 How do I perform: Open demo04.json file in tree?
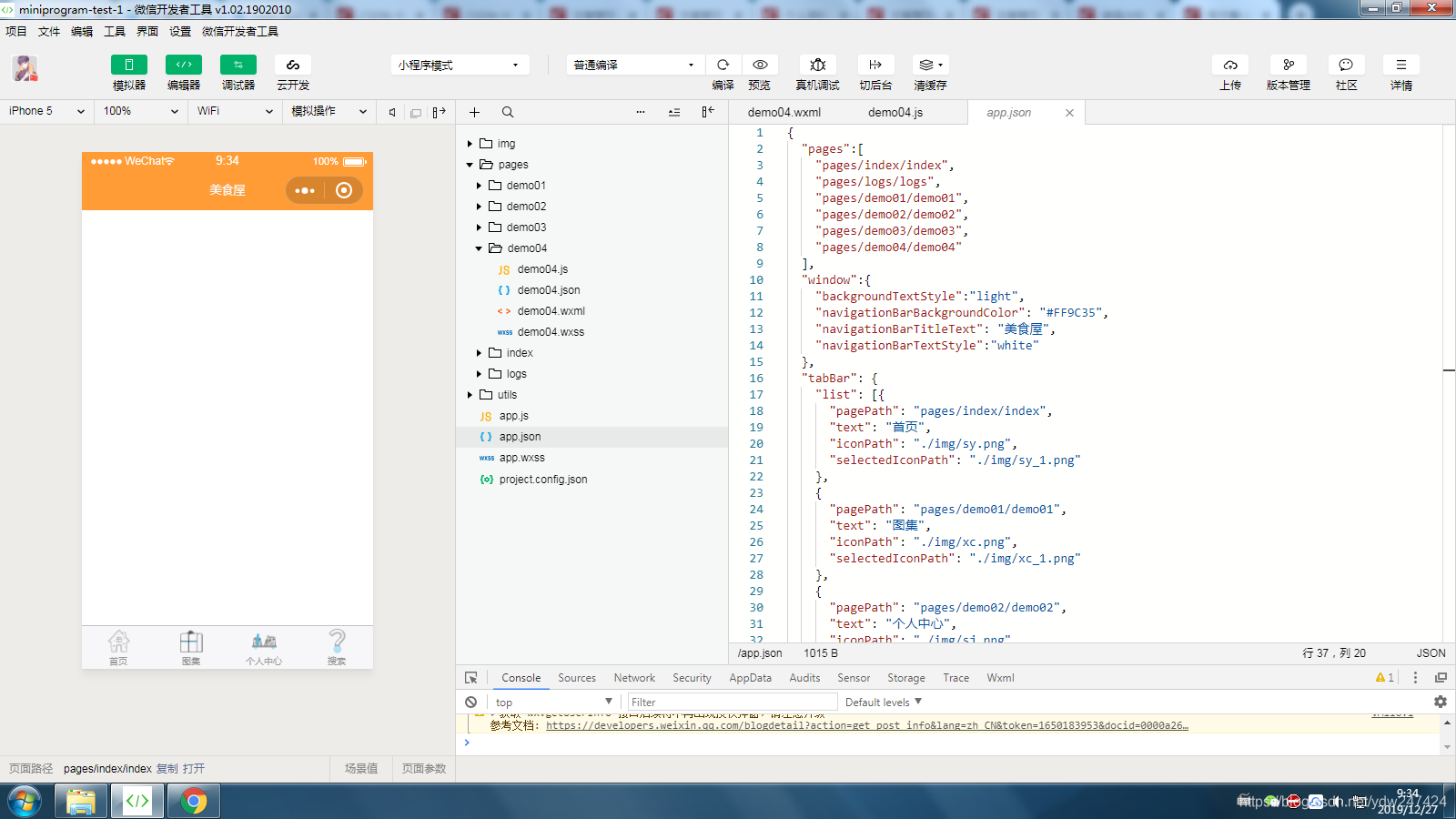point(548,290)
